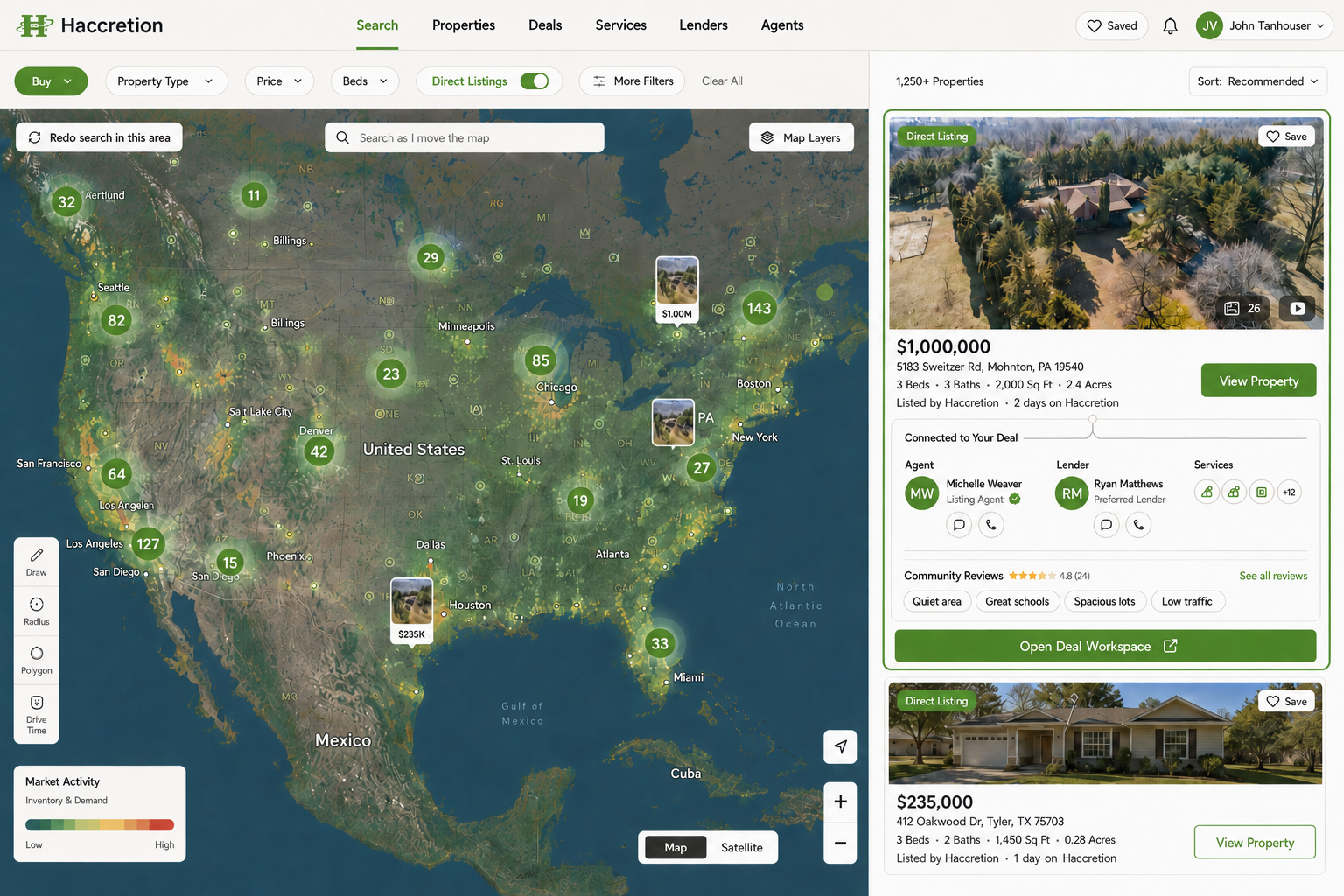Screen dimensions: 1344x896
Task: Open the 26 photos gallery icon
Action: click(1242, 308)
